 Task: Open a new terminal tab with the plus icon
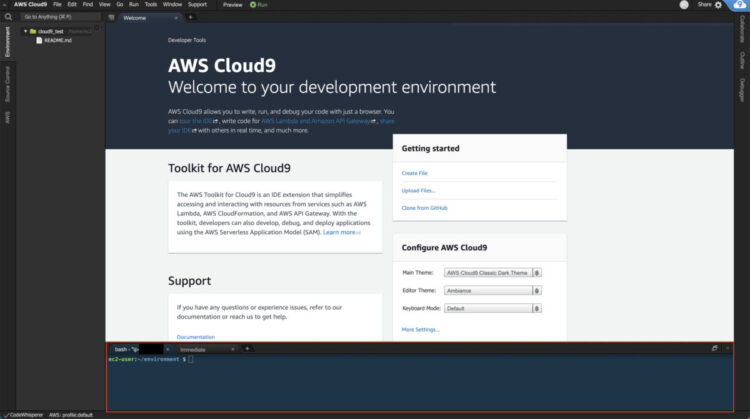coord(247,349)
